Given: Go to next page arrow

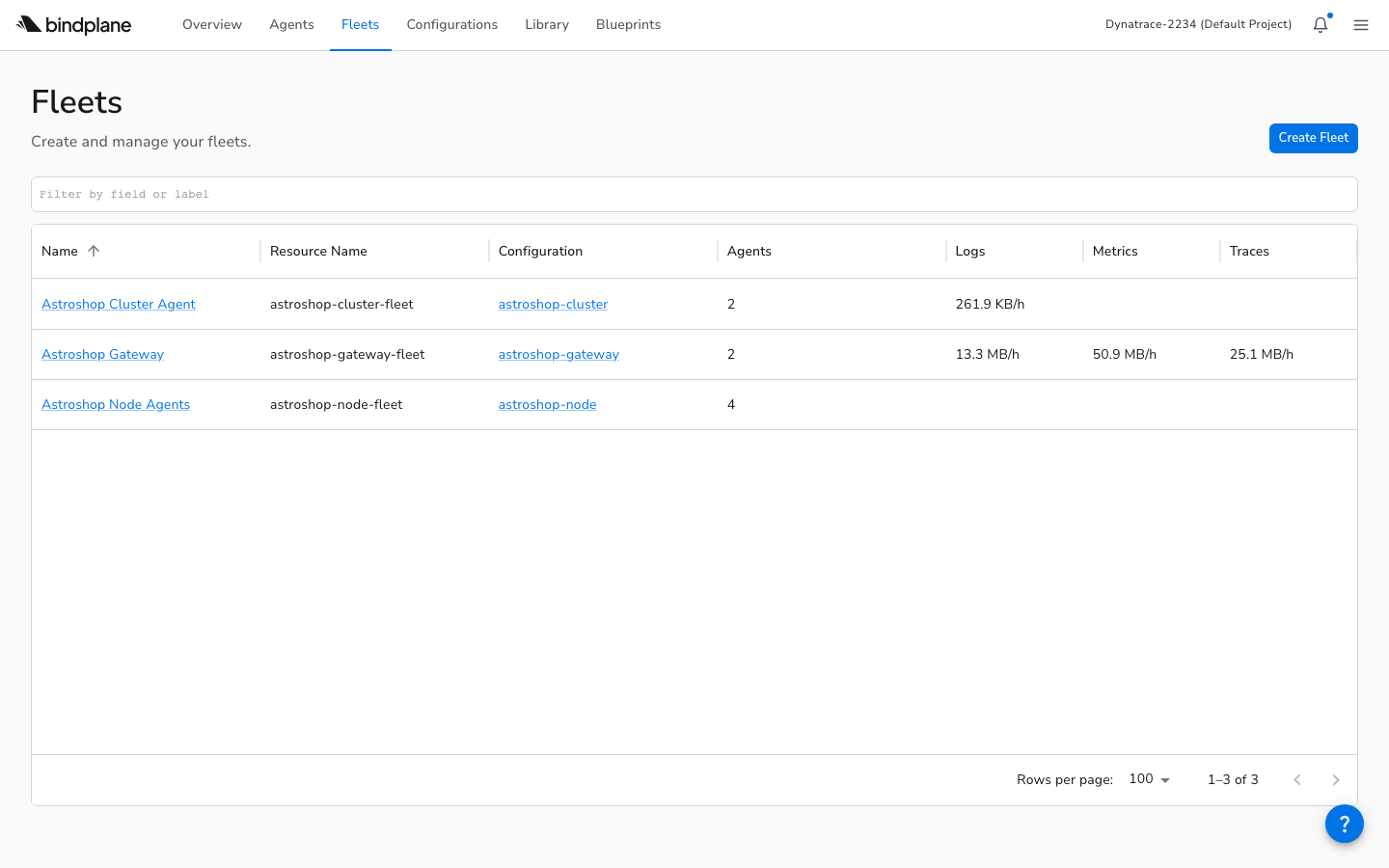Looking at the screenshot, I should 1336,779.
